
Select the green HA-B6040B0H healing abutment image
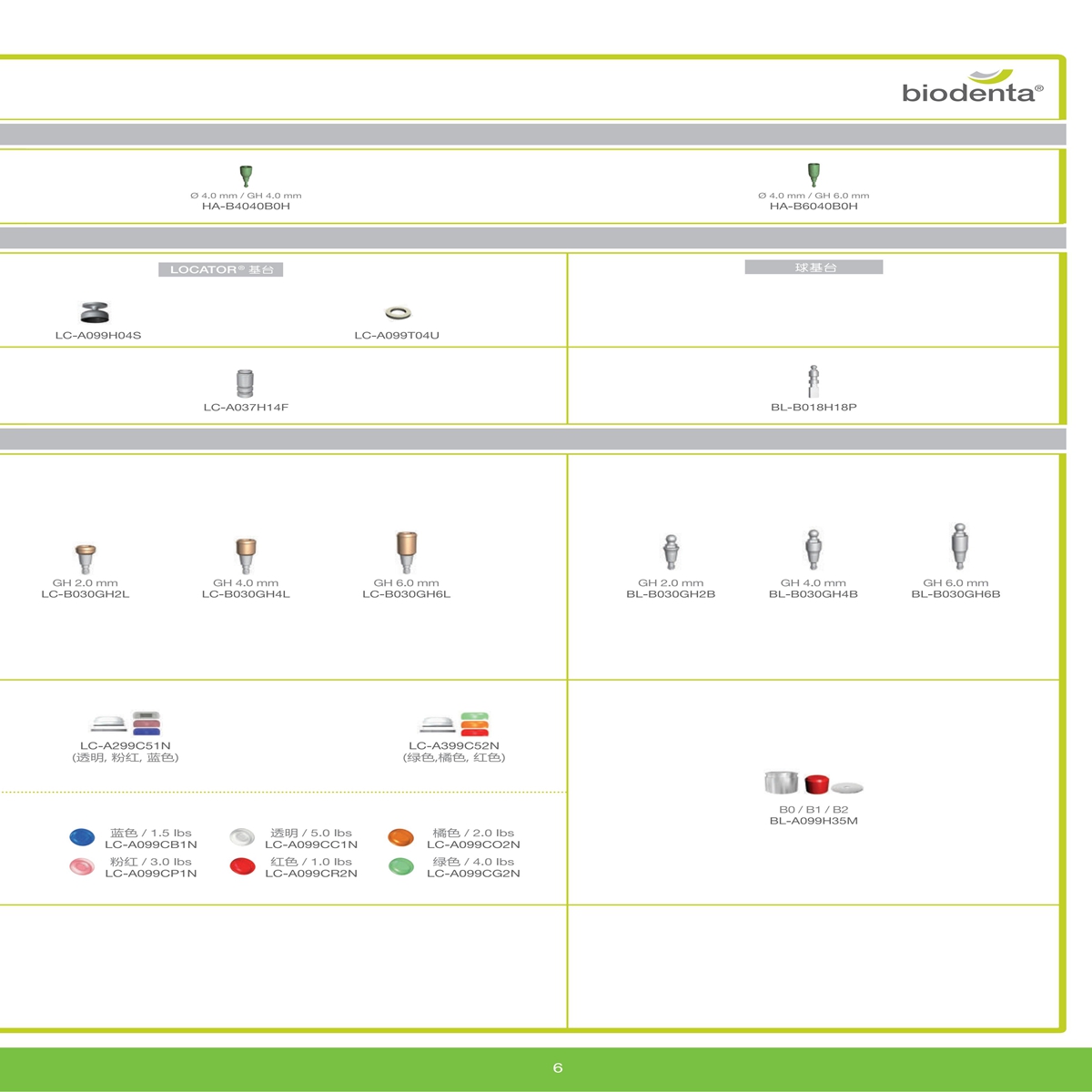click(814, 174)
